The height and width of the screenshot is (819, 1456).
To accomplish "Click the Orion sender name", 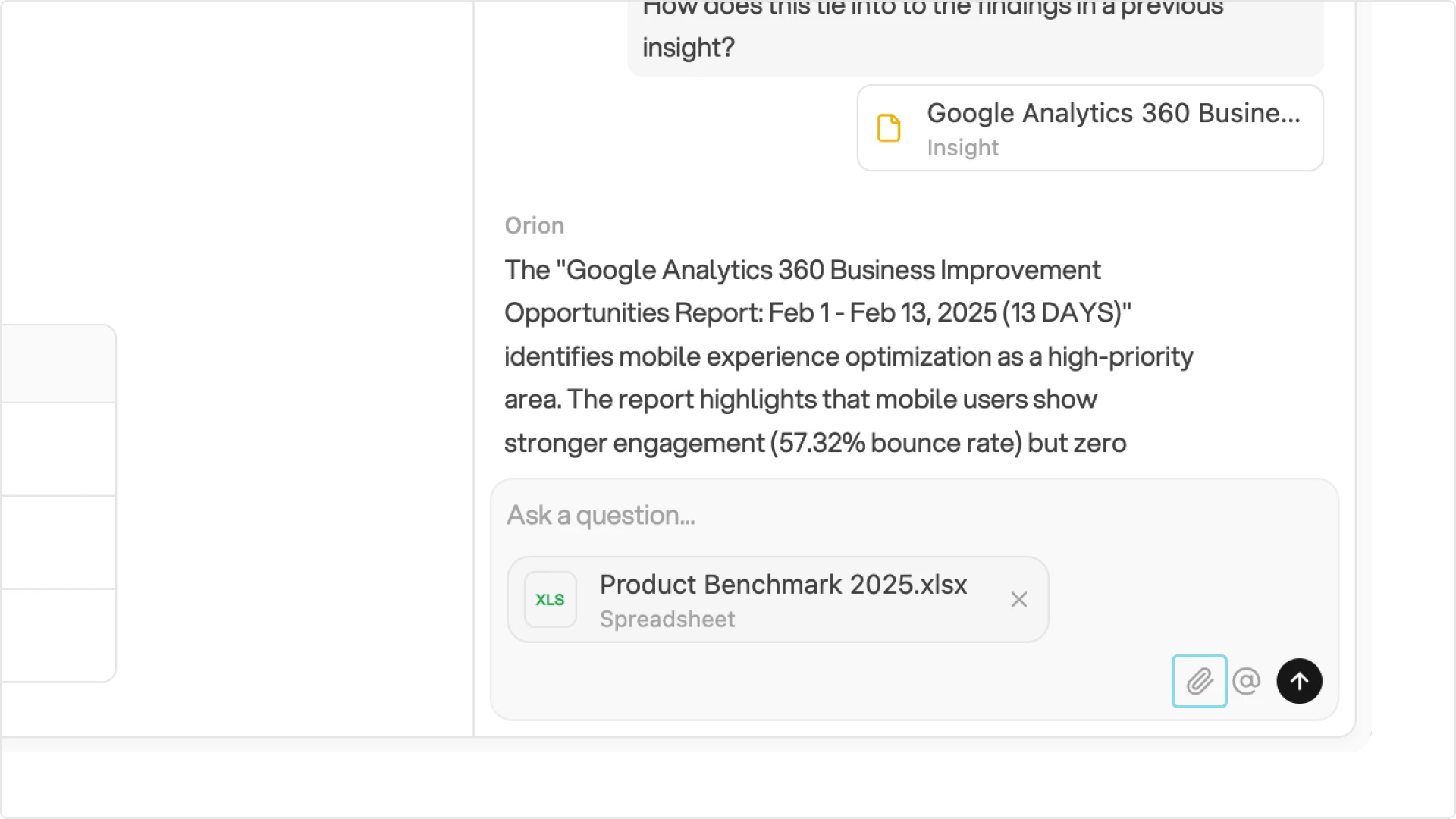I will 534,225.
